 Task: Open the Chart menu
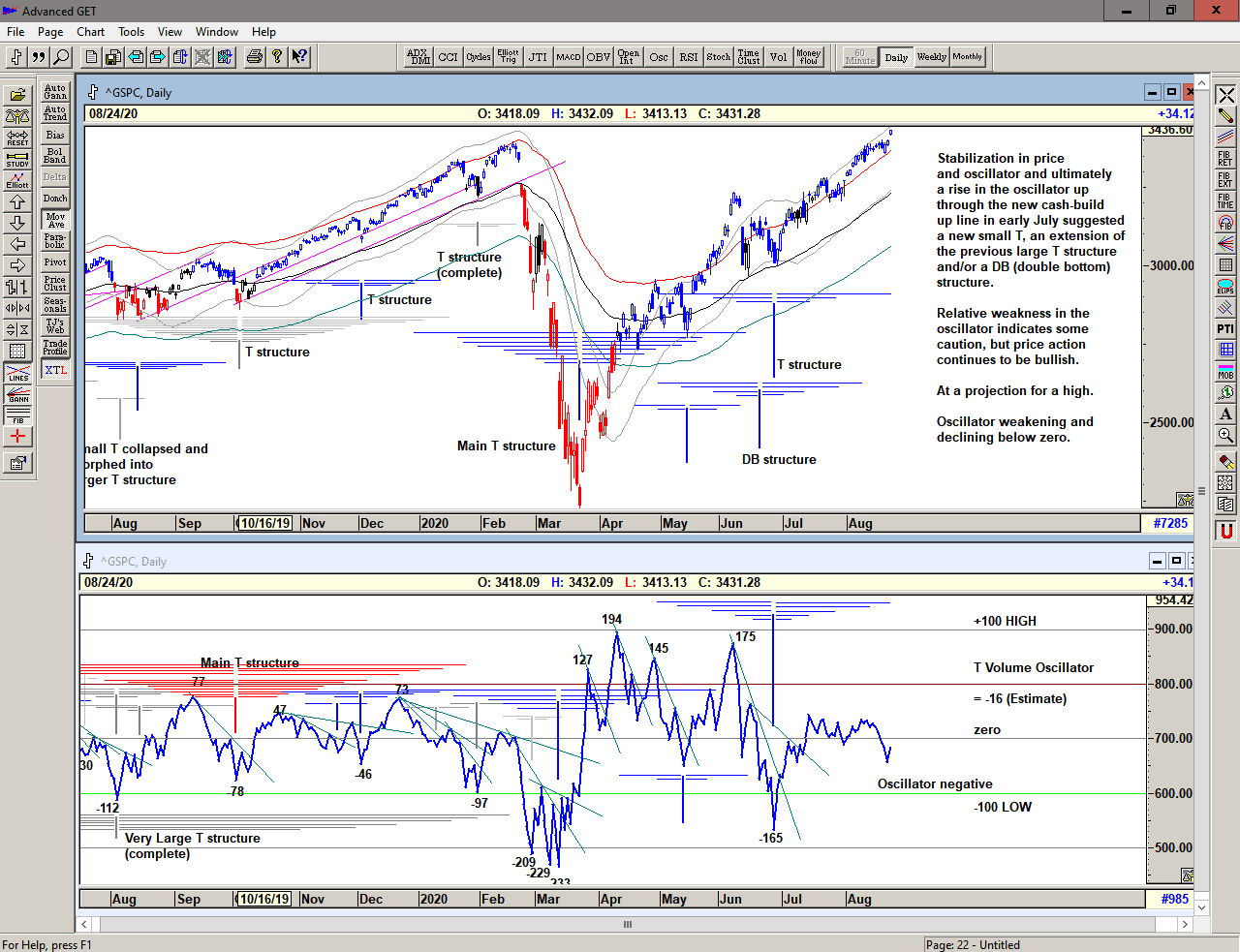(90, 32)
